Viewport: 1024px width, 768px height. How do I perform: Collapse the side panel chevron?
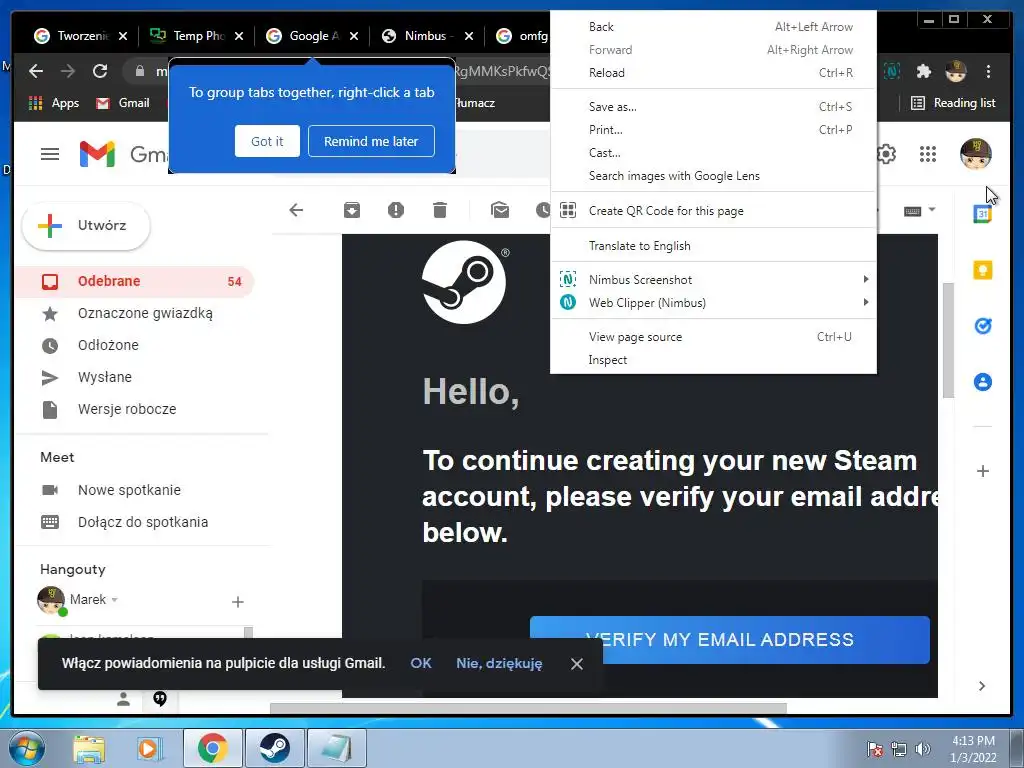tap(982, 686)
